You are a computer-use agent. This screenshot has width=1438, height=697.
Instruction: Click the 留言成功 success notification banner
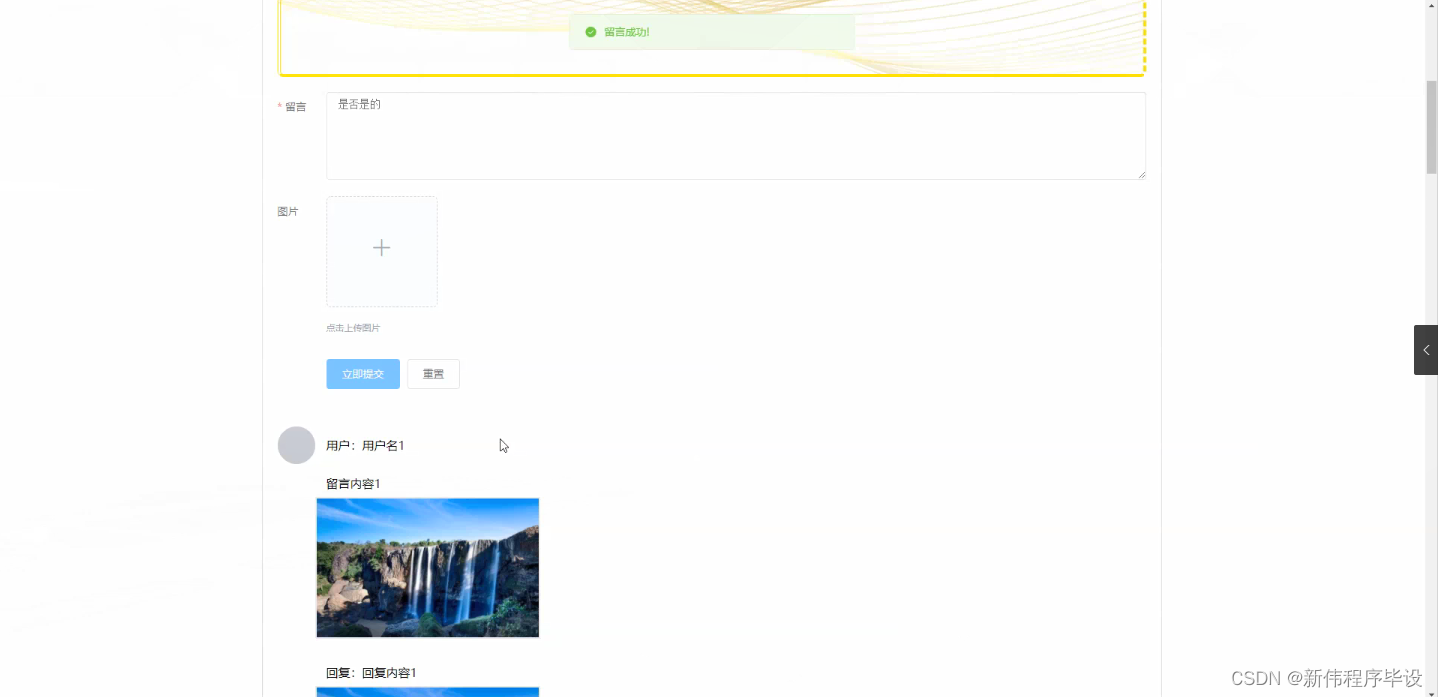(711, 32)
